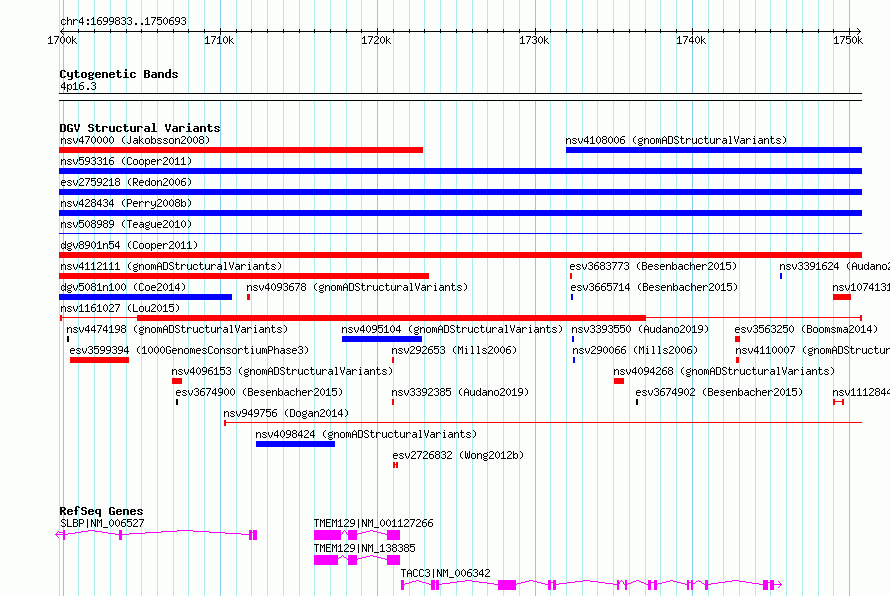Open TMEM129|NM_138385 gene label
Screen dimensions: 890x596
364,548
